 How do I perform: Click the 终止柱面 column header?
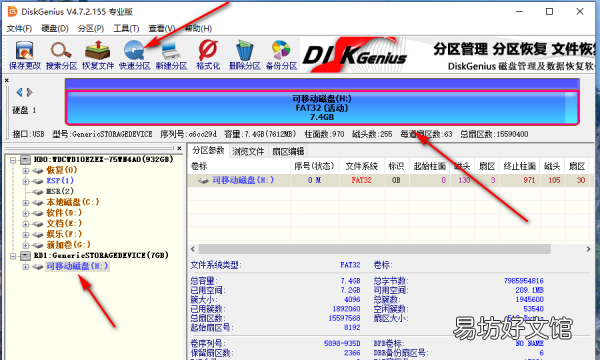point(520,166)
